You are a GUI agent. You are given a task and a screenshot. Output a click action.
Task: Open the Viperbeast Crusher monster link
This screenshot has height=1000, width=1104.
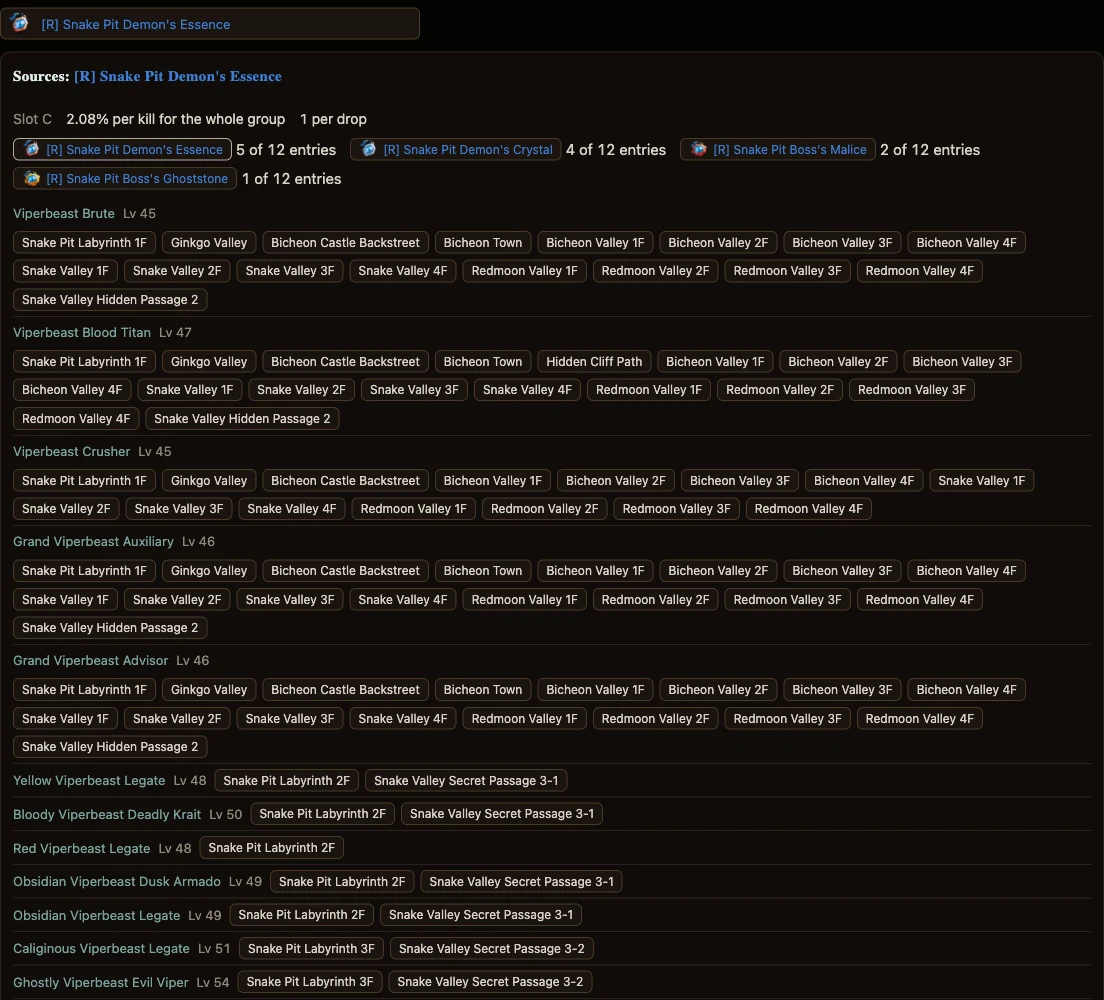coord(72,451)
